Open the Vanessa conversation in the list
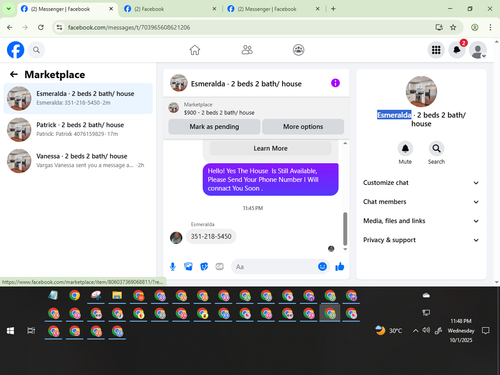Viewport: 500px width, 375px height. (78, 161)
